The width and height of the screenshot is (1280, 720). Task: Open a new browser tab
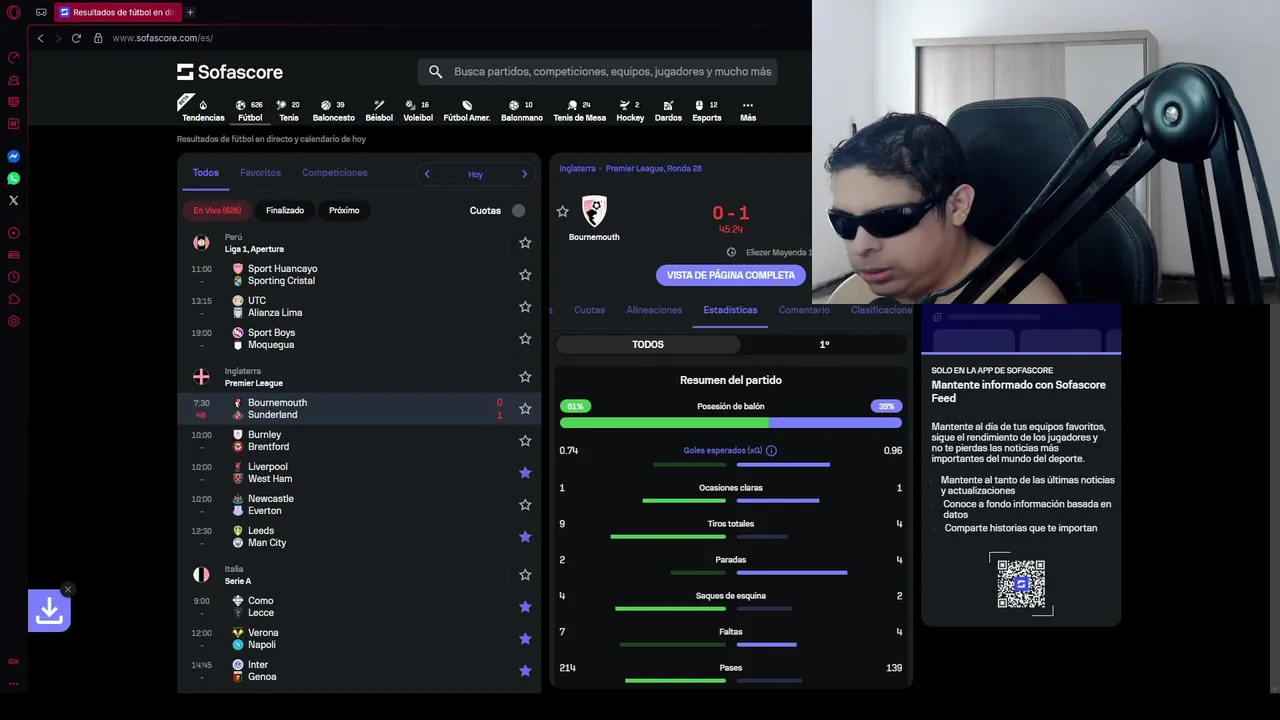[x=190, y=12]
